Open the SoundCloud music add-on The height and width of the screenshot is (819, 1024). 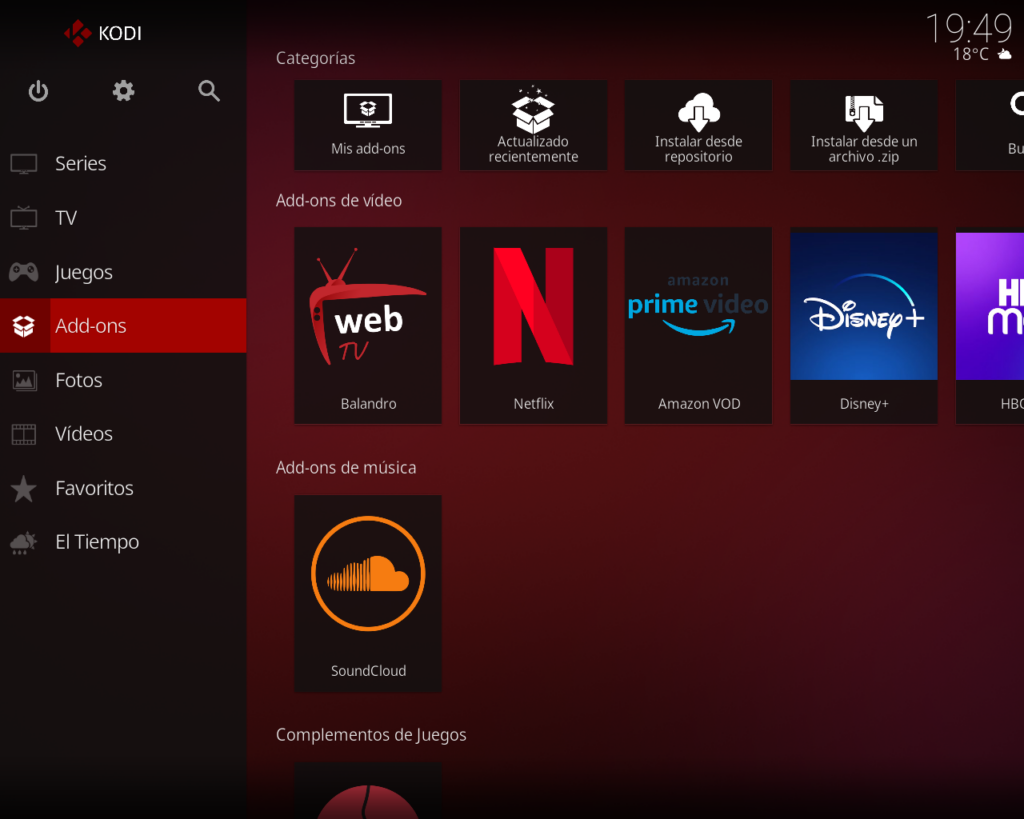pyautogui.click(x=368, y=592)
